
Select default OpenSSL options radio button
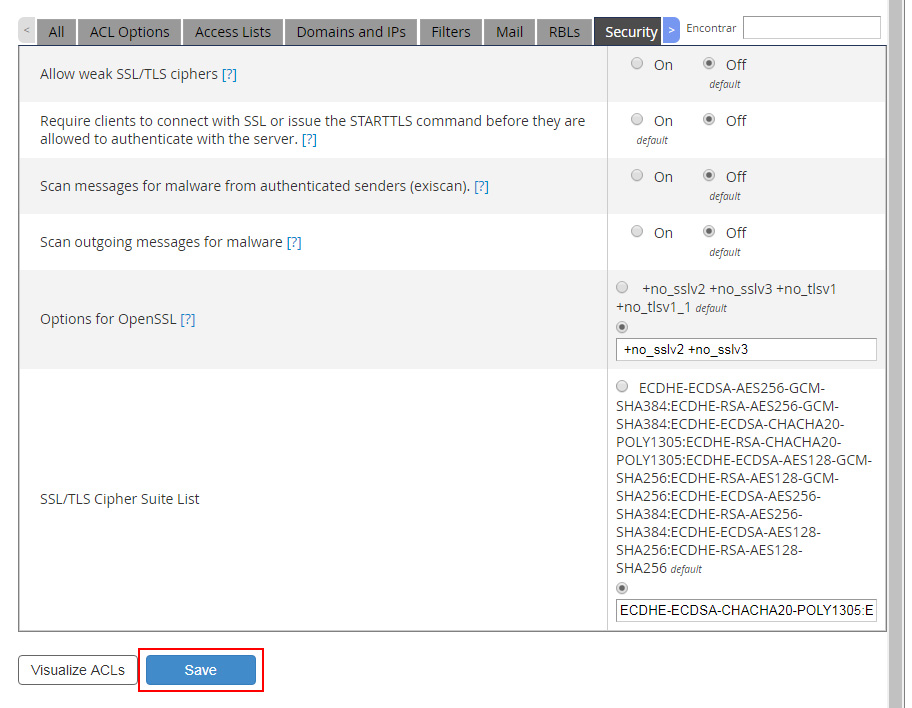coord(623,288)
